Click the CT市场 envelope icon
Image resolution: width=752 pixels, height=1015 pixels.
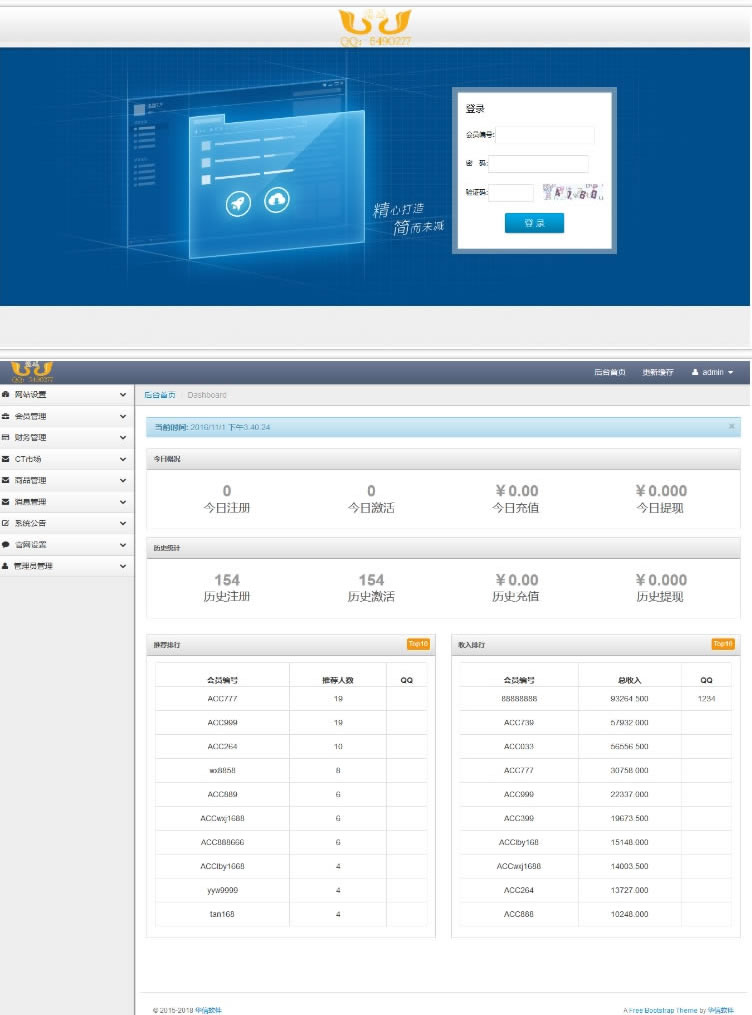click(x=5, y=459)
